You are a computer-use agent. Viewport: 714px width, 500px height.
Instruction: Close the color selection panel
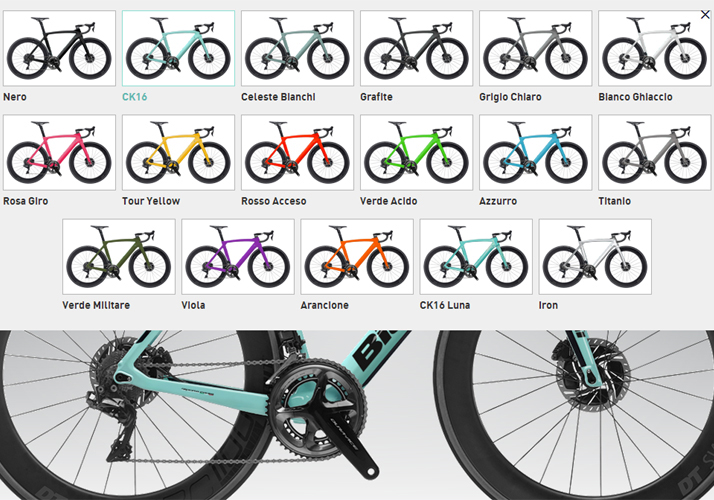tap(705, 15)
